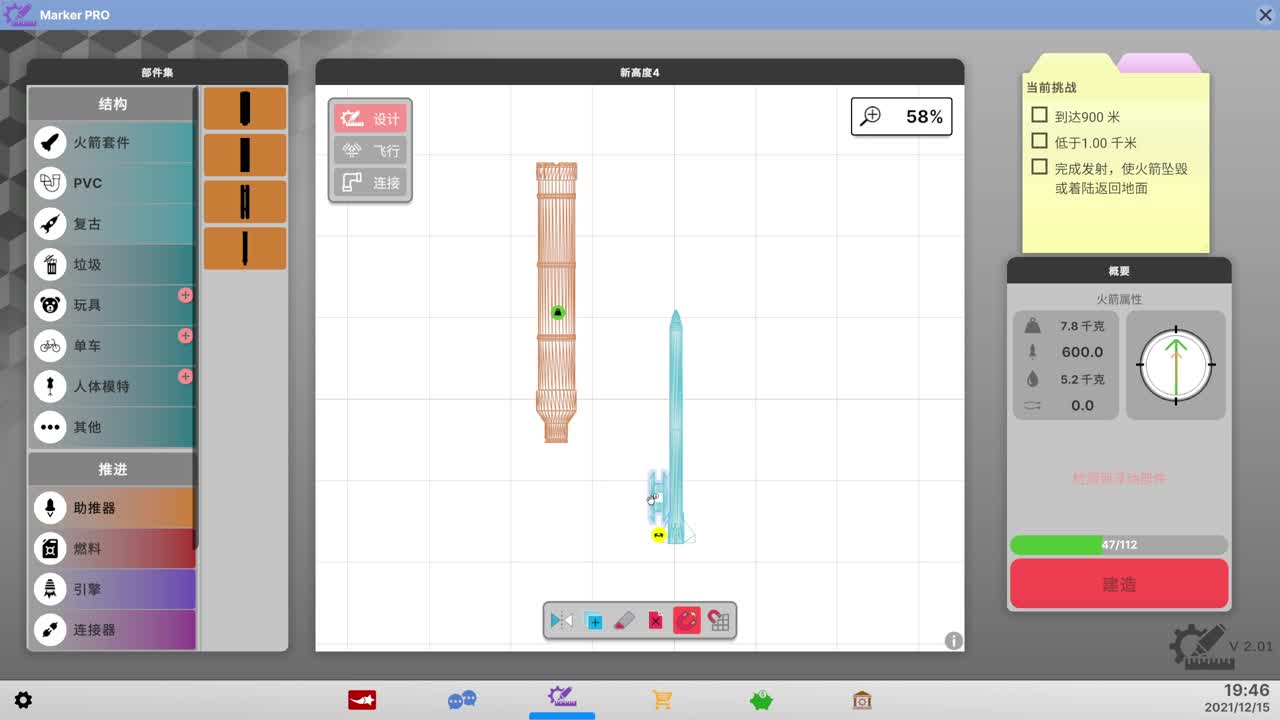Open the design workshop tab icon
This screenshot has width=1280, height=720.
(561, 697)
